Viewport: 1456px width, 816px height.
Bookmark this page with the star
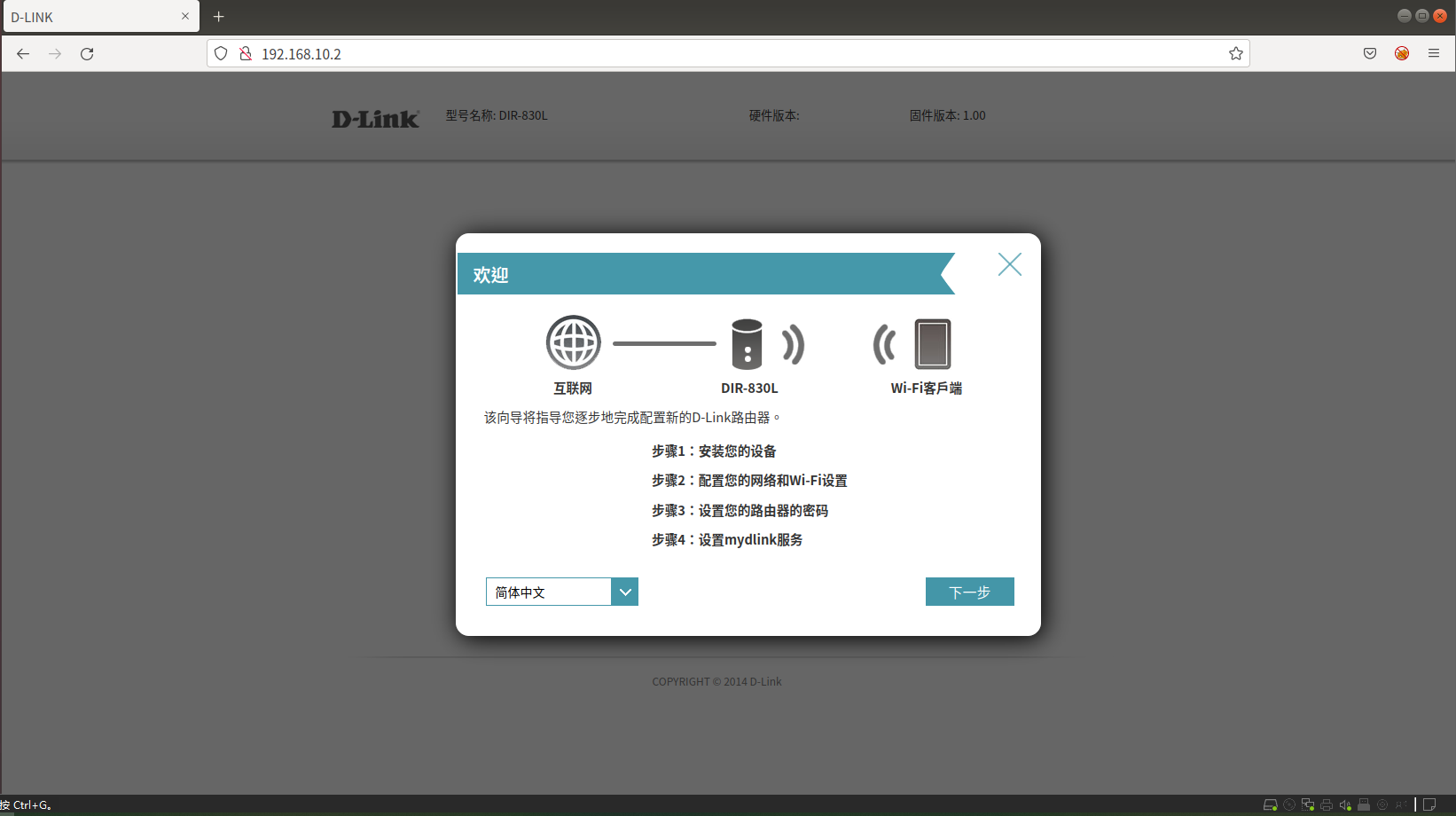[1235, 54]
